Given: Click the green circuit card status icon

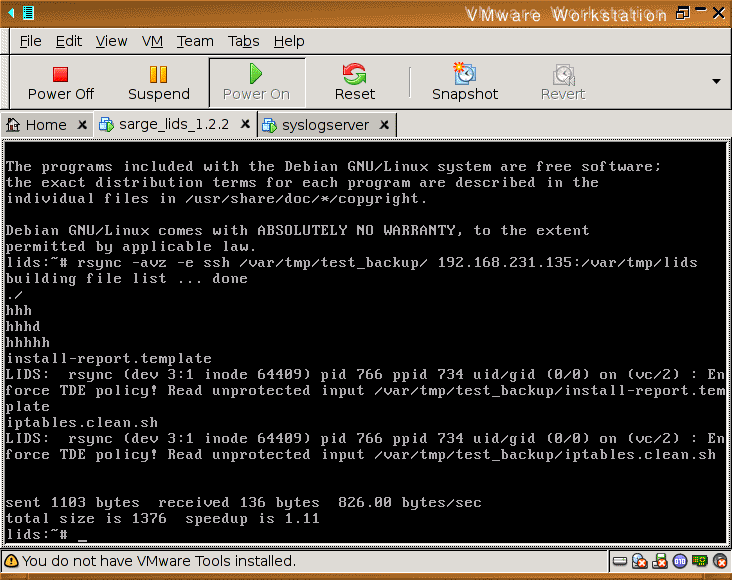Looking at the screenshot, I should pos(700,560).
